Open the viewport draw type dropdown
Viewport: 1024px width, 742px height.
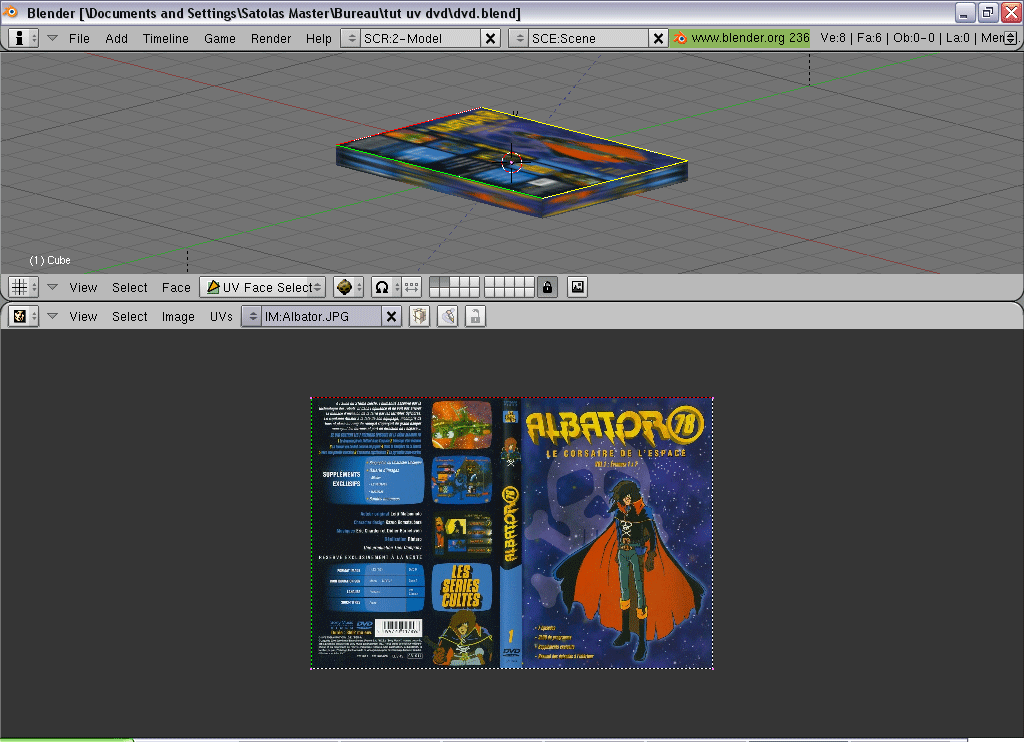tap(348, 287)
